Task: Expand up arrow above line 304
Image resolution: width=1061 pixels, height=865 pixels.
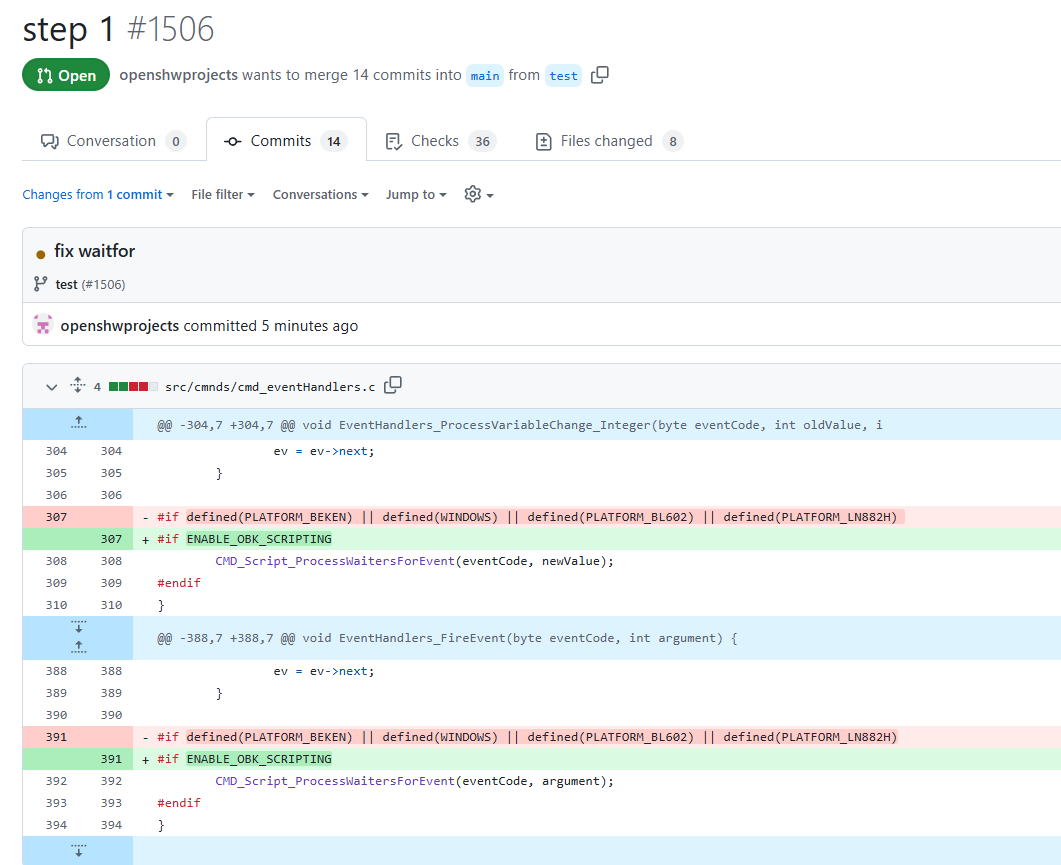Action: [x=78, y=424]
